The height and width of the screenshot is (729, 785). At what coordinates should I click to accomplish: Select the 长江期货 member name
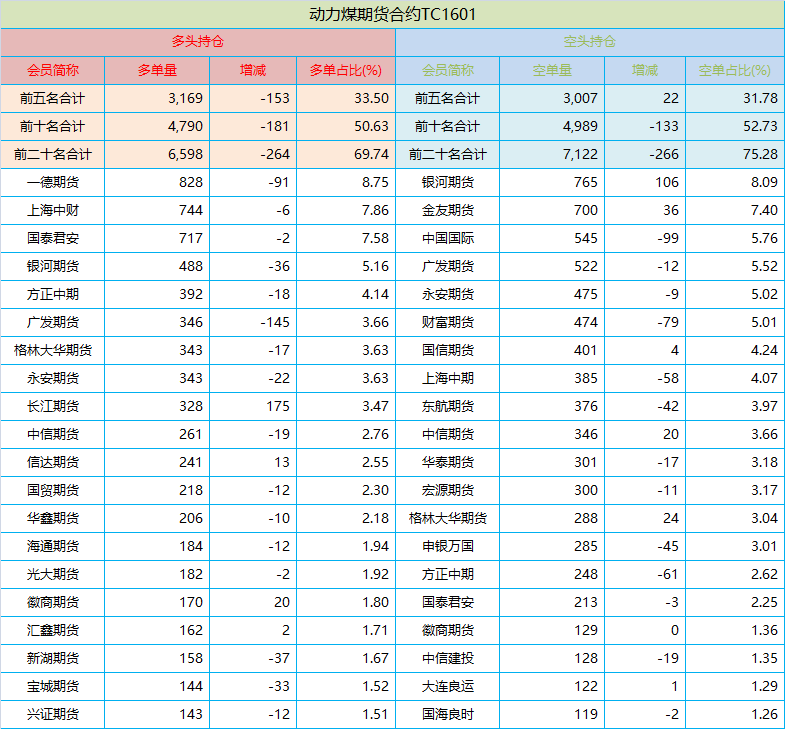[x=53, y=406]
